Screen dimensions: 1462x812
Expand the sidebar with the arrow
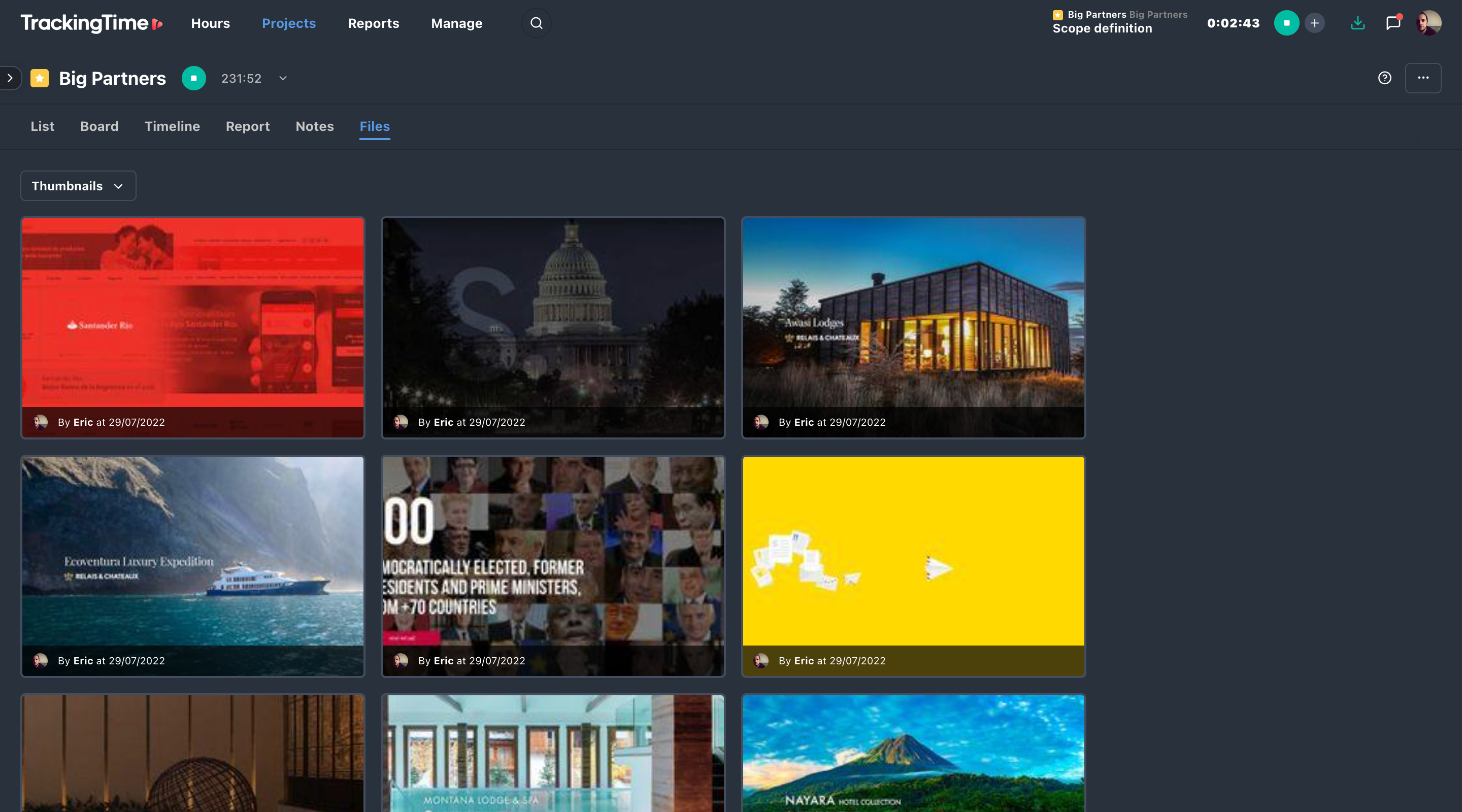tap(10, 78)
